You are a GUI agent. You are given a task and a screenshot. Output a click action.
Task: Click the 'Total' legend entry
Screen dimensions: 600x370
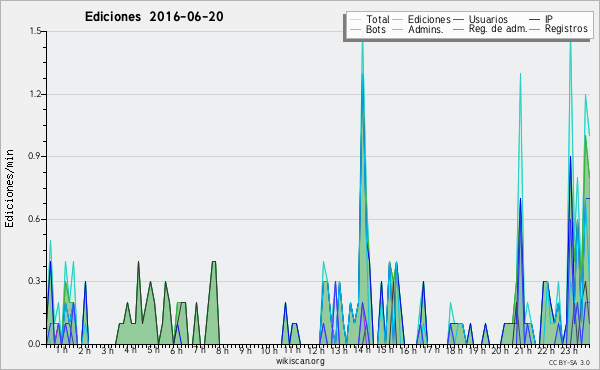pos(377,19)
